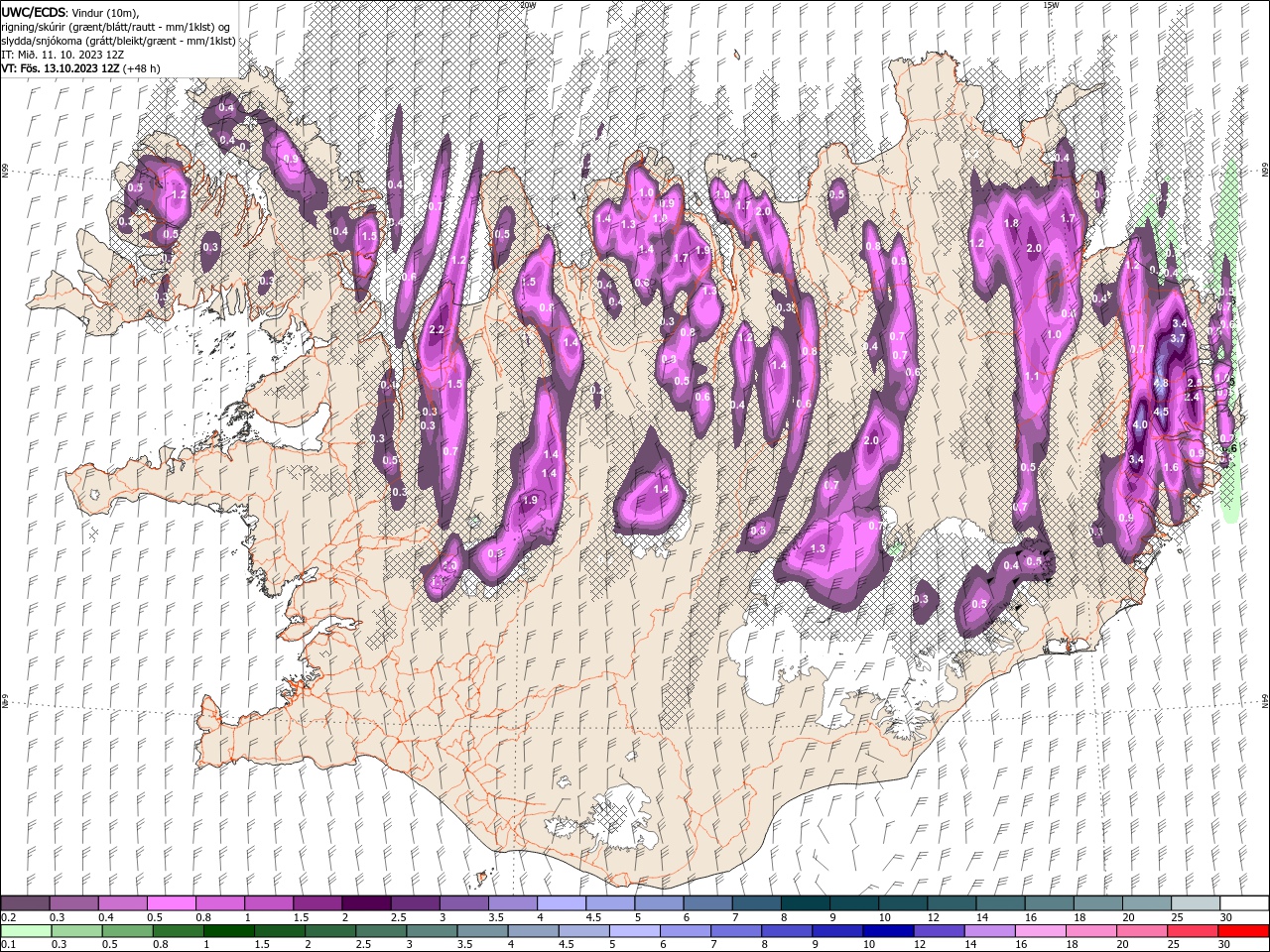Pick the white snow swatch labeled 30
Image resolution: width=1270 pixels, height=952 pixels.
[1244, 903]
